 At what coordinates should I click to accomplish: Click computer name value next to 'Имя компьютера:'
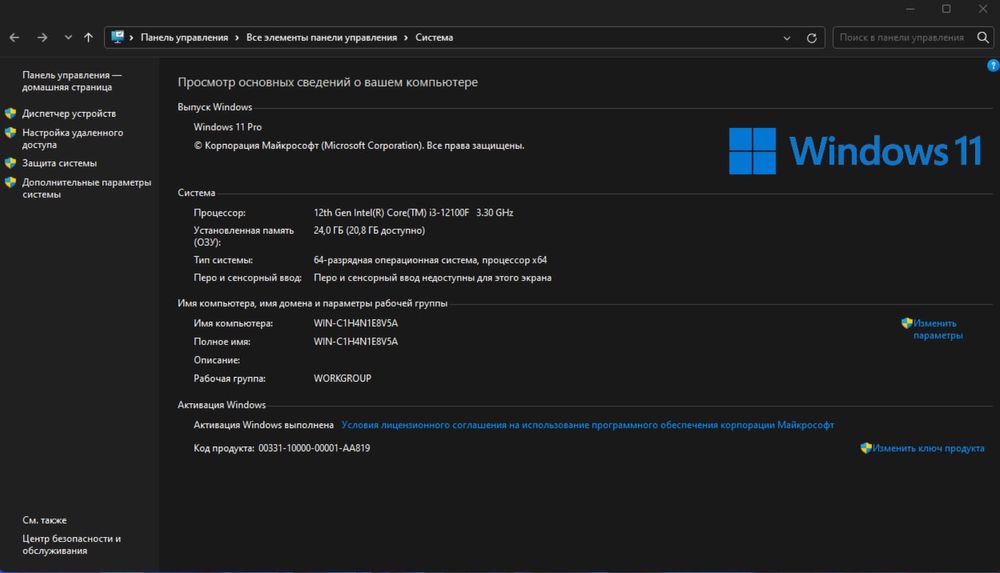click(x=355, y=324)
